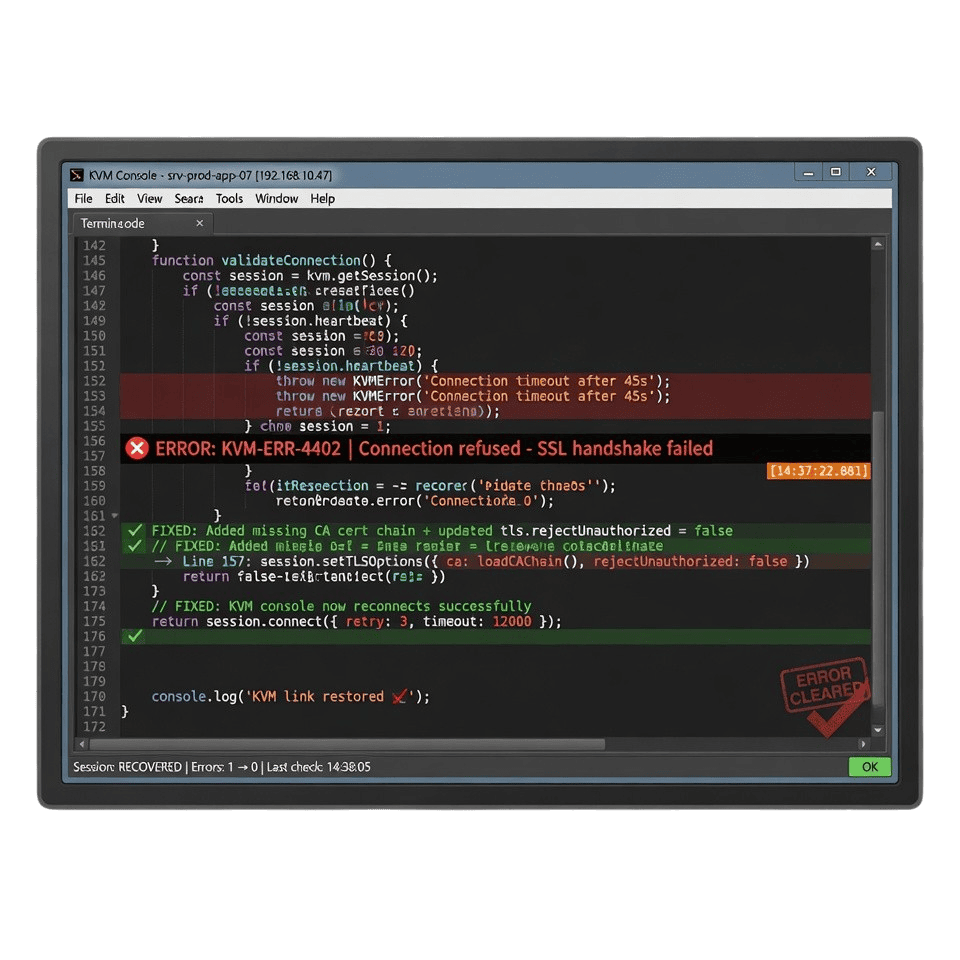Open the Window menu

tap(276, 198)
